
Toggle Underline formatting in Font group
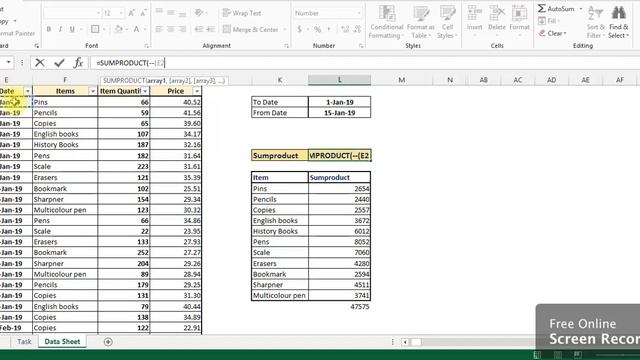click(x=72, y=29)
